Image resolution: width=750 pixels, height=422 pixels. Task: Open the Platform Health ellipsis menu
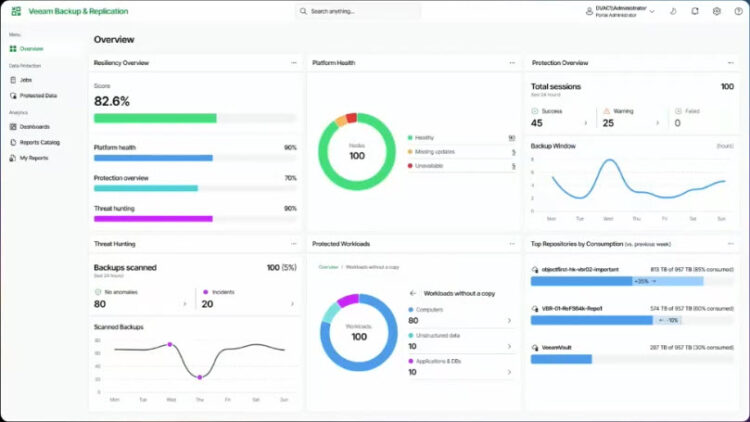coord(512,62)
